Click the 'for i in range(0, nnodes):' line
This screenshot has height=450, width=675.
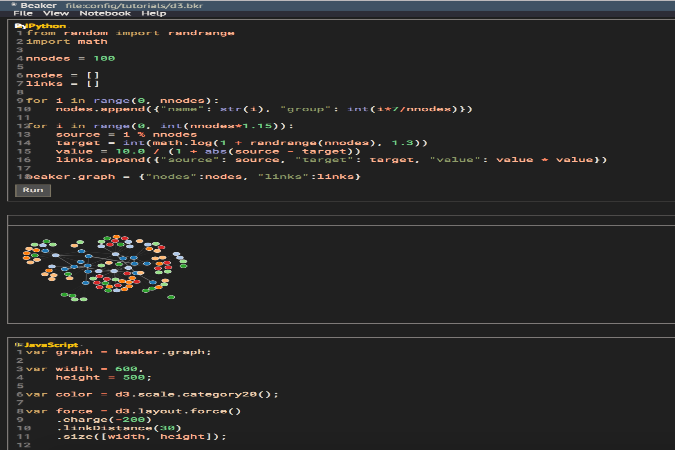click(122, 100)
